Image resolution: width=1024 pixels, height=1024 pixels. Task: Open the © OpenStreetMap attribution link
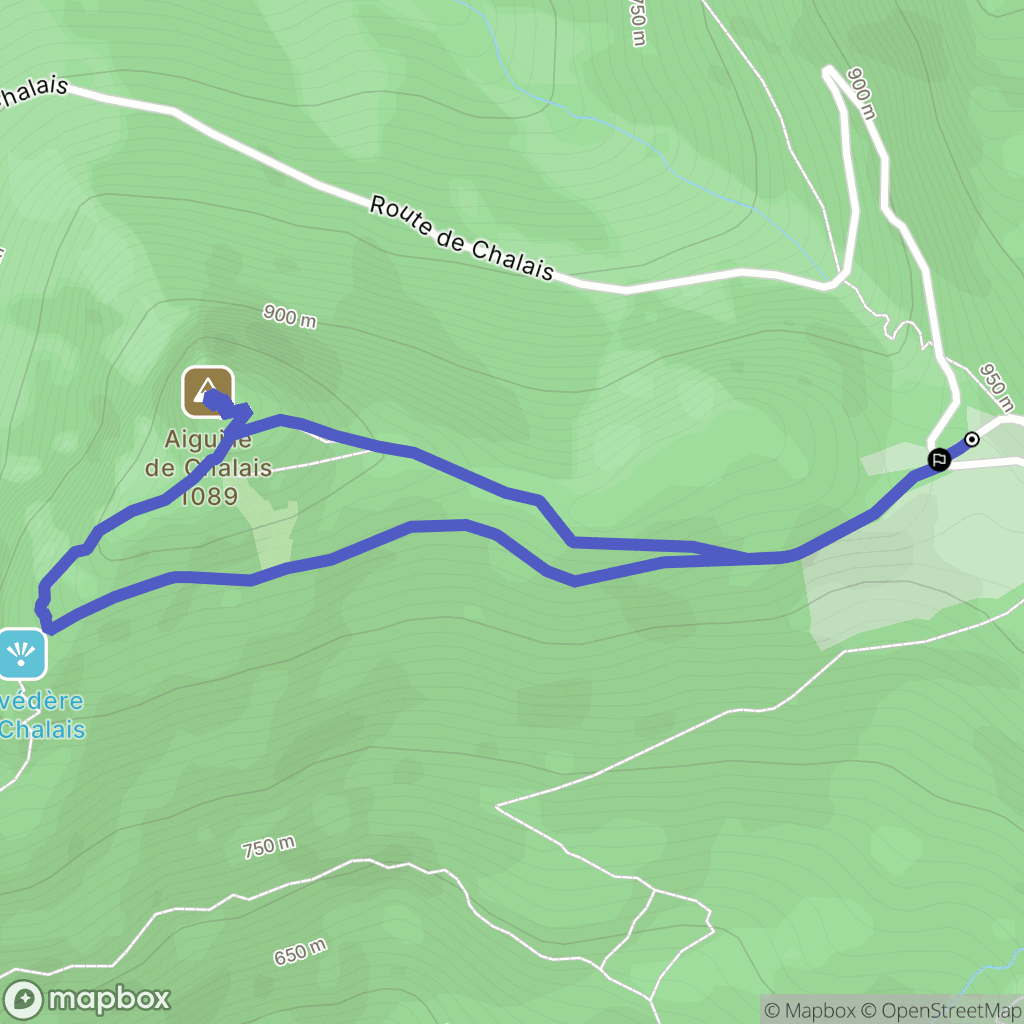(940, 1010)
